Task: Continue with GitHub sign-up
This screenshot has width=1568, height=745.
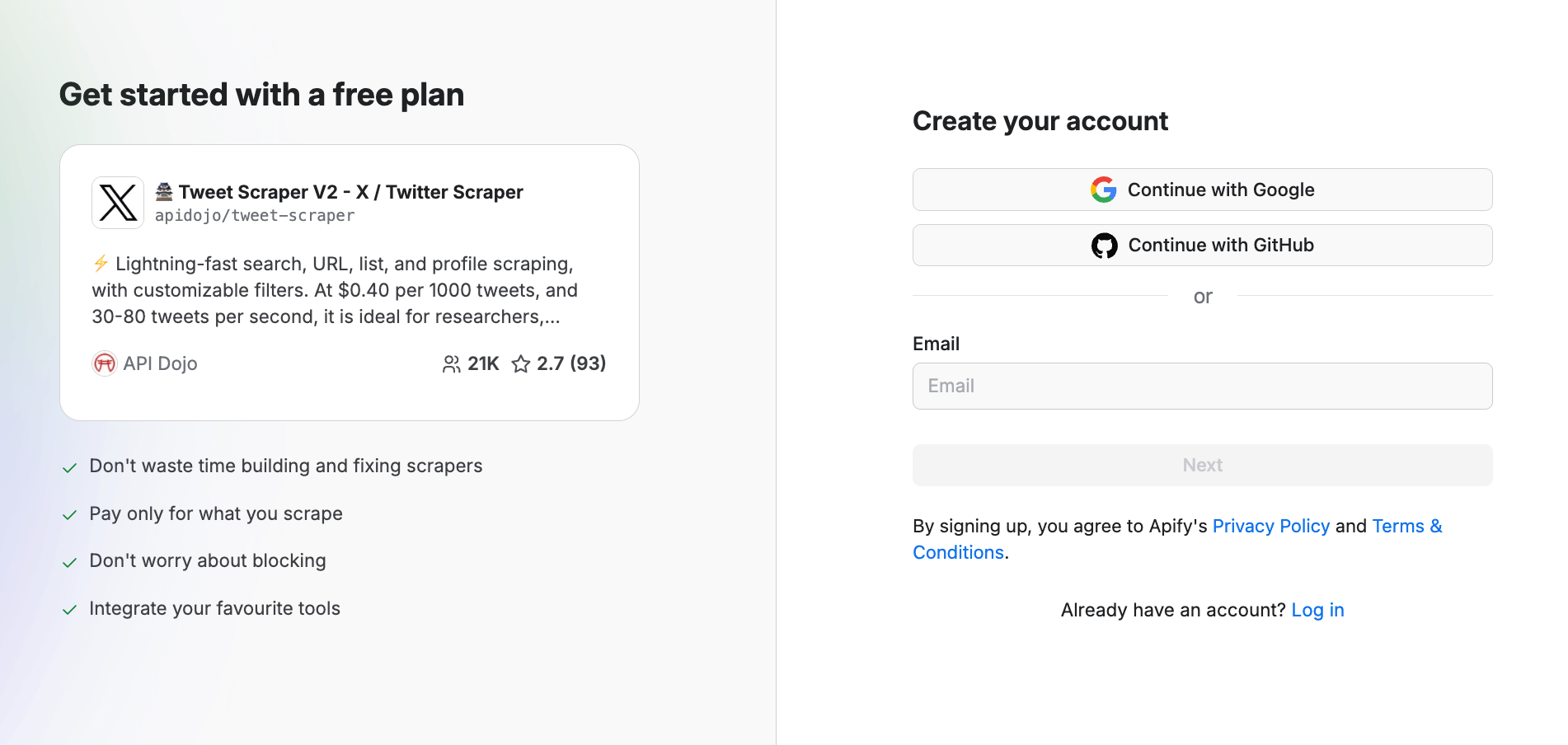Action: click(1202, 246)
